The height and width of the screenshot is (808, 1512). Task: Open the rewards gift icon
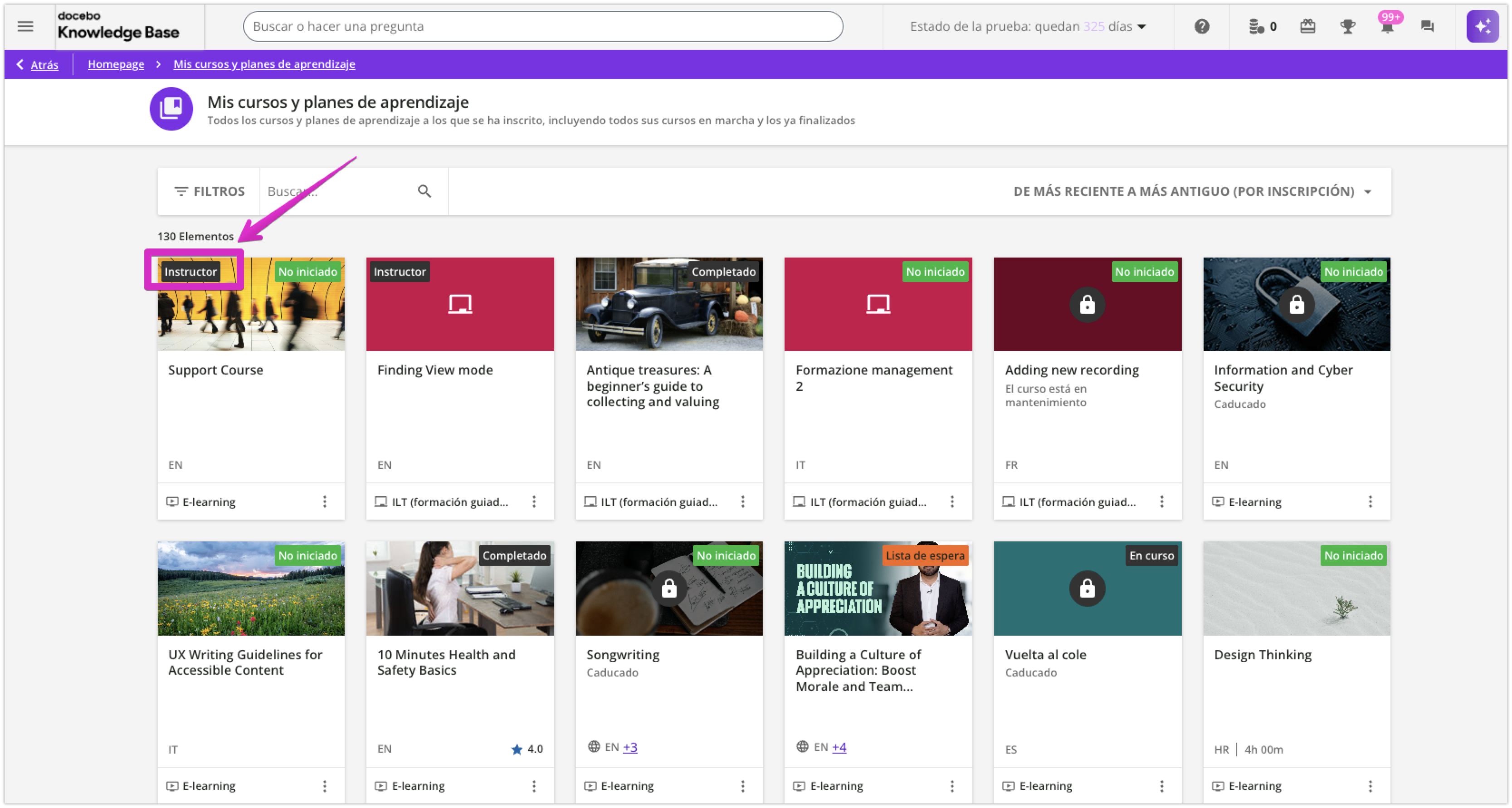pos(1307,26)
